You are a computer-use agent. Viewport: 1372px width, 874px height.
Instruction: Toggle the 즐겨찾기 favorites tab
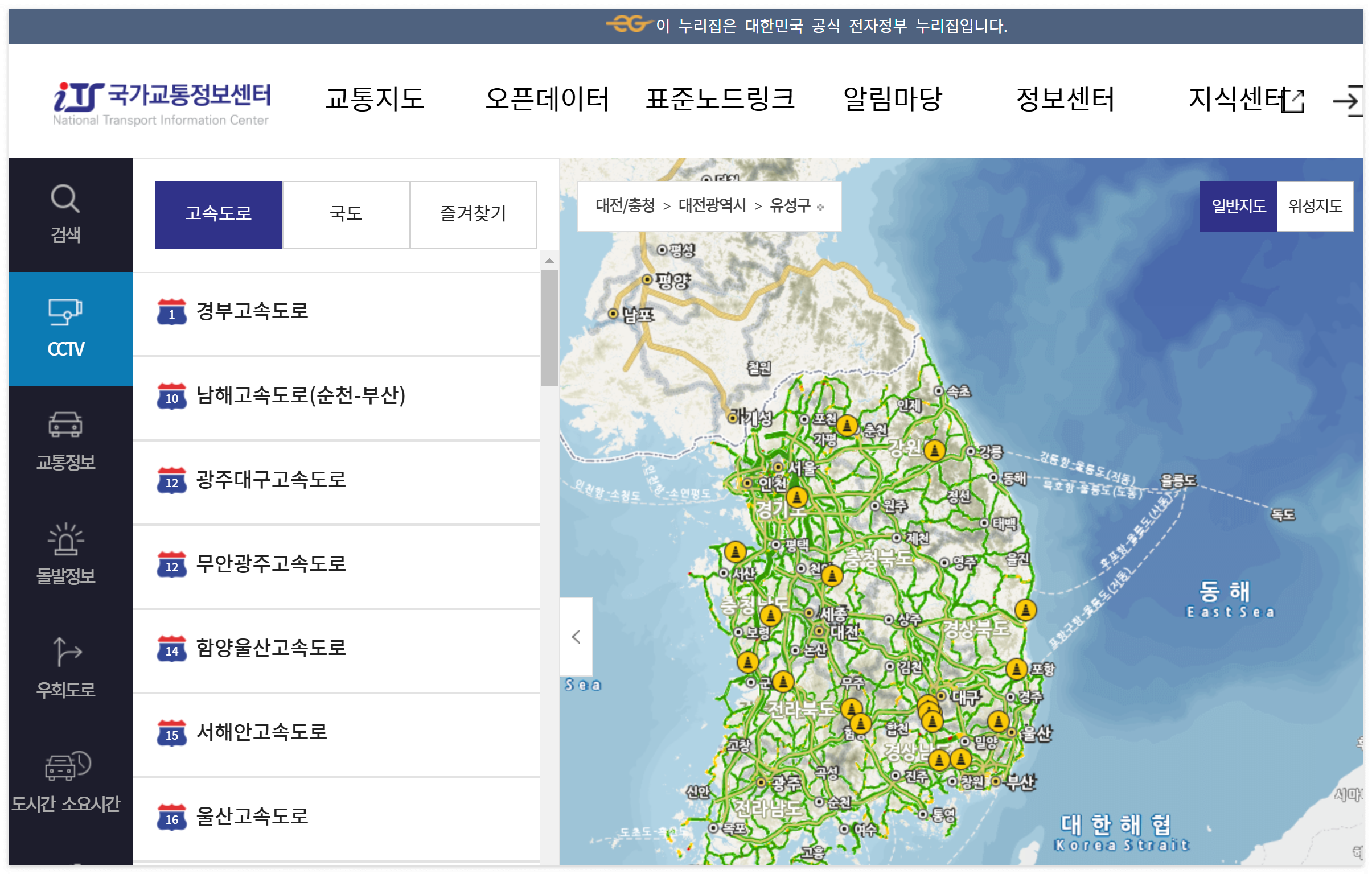click(473, 215)
